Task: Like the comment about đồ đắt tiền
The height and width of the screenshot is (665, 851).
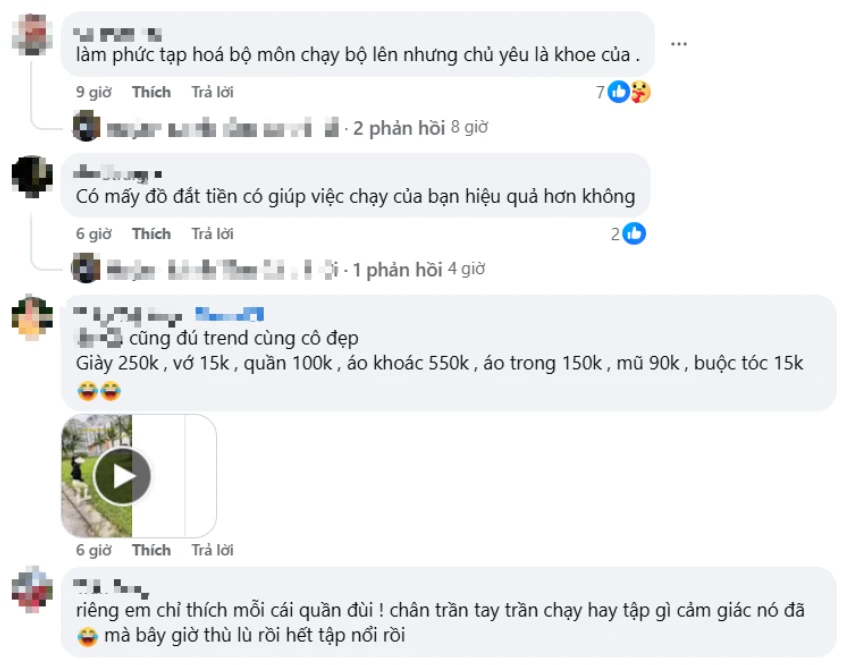Action: point(151,234)
